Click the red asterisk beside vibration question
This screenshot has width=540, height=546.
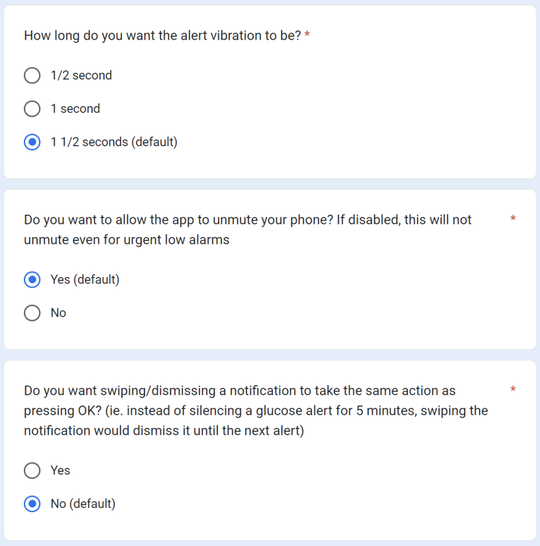307,34
